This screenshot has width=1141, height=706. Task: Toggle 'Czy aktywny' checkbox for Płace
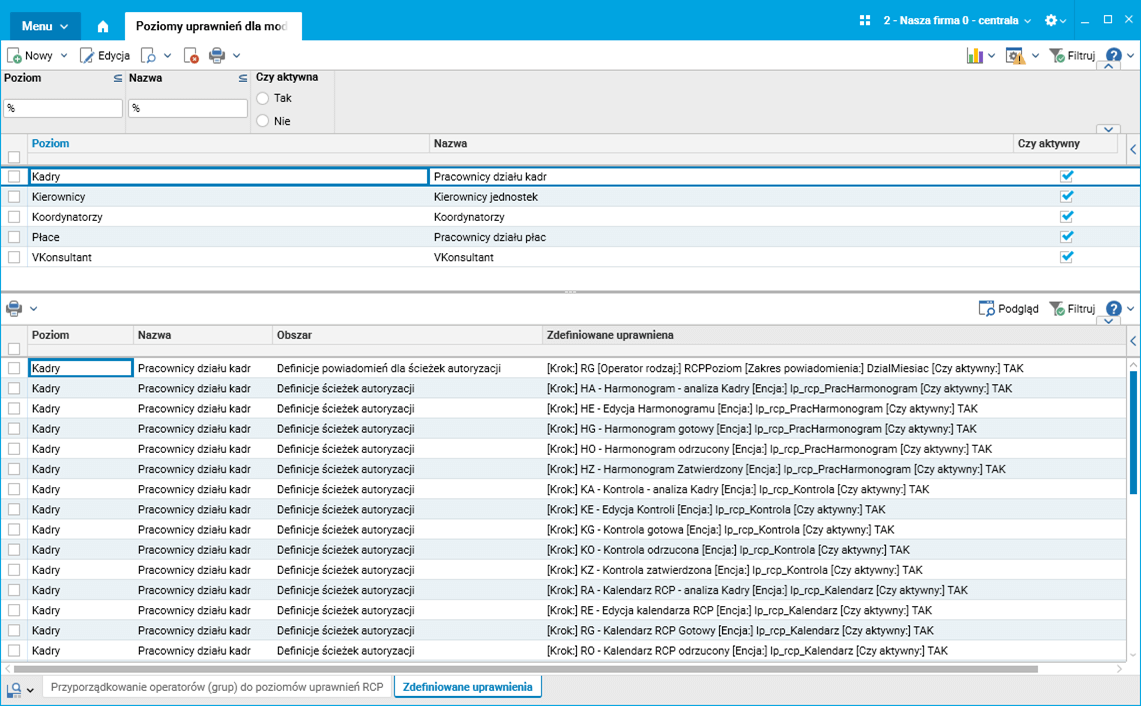[1067, 237]
